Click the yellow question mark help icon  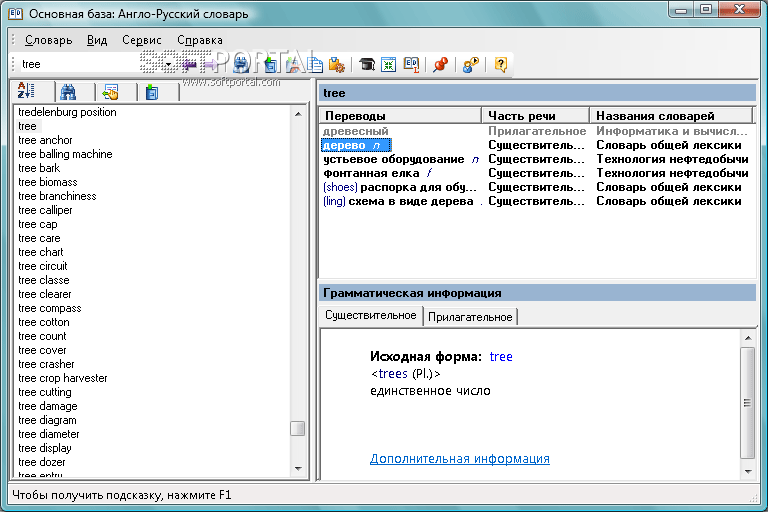pyautogui.click(x=501, y=65)
